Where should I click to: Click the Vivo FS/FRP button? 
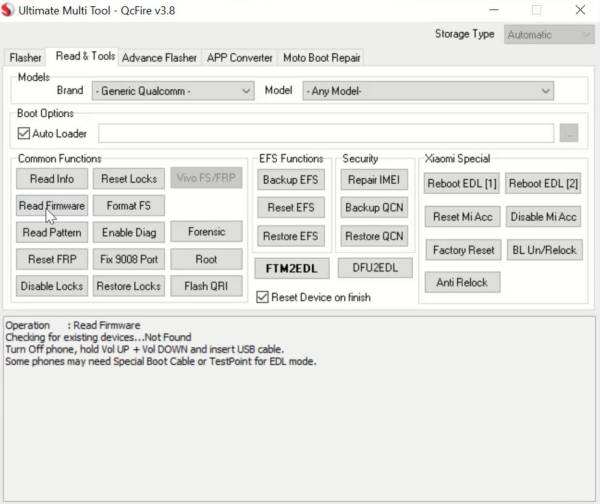[206, 178]
